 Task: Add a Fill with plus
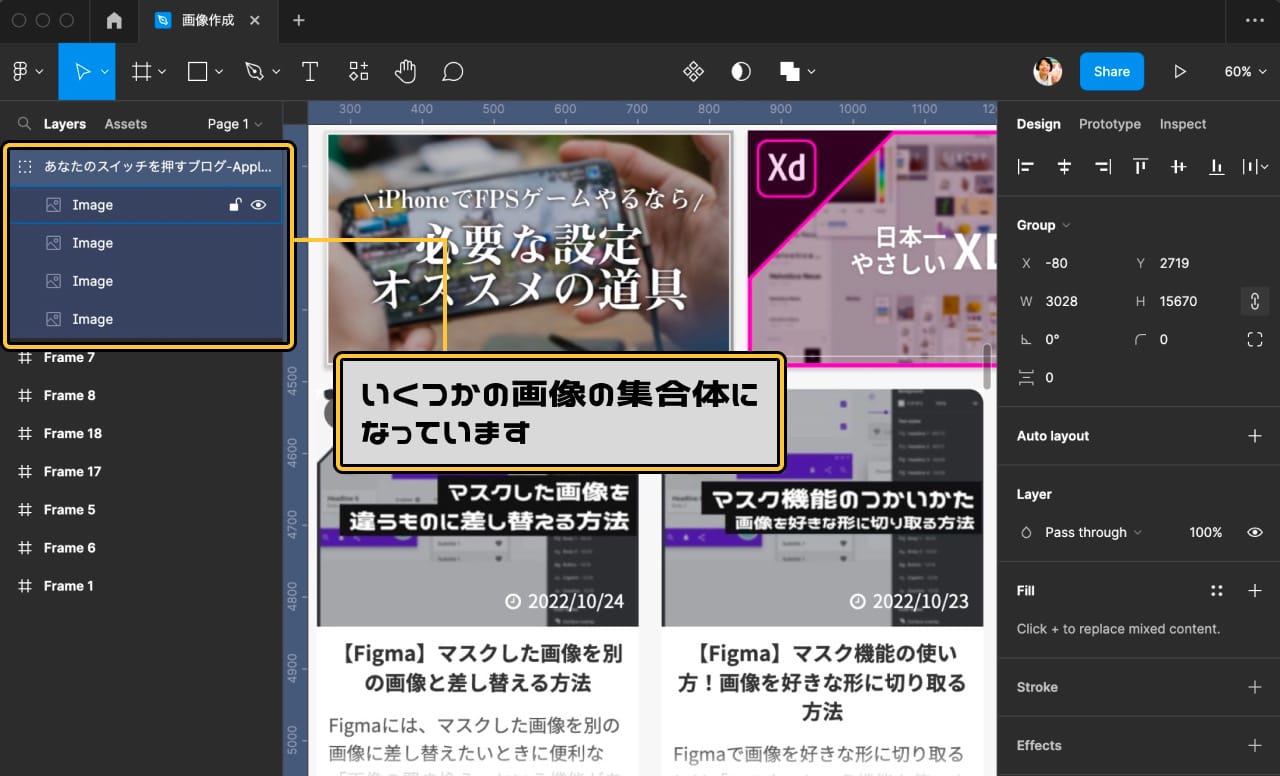point(1255,591)
